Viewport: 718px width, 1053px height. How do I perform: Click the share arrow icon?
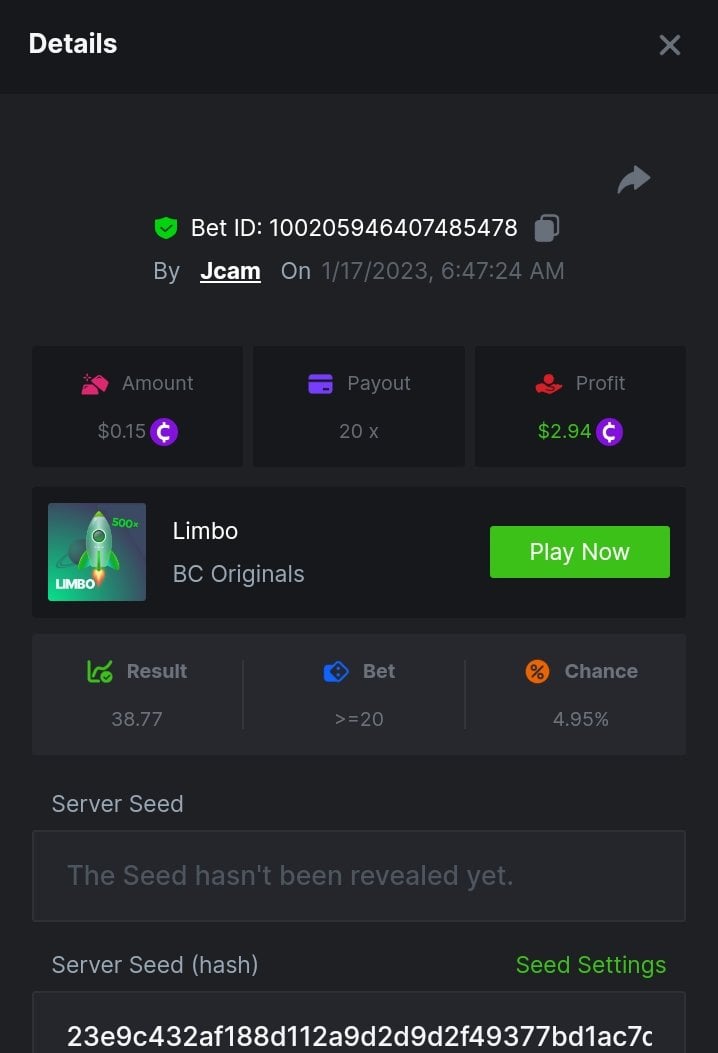[x=634, y=180]
